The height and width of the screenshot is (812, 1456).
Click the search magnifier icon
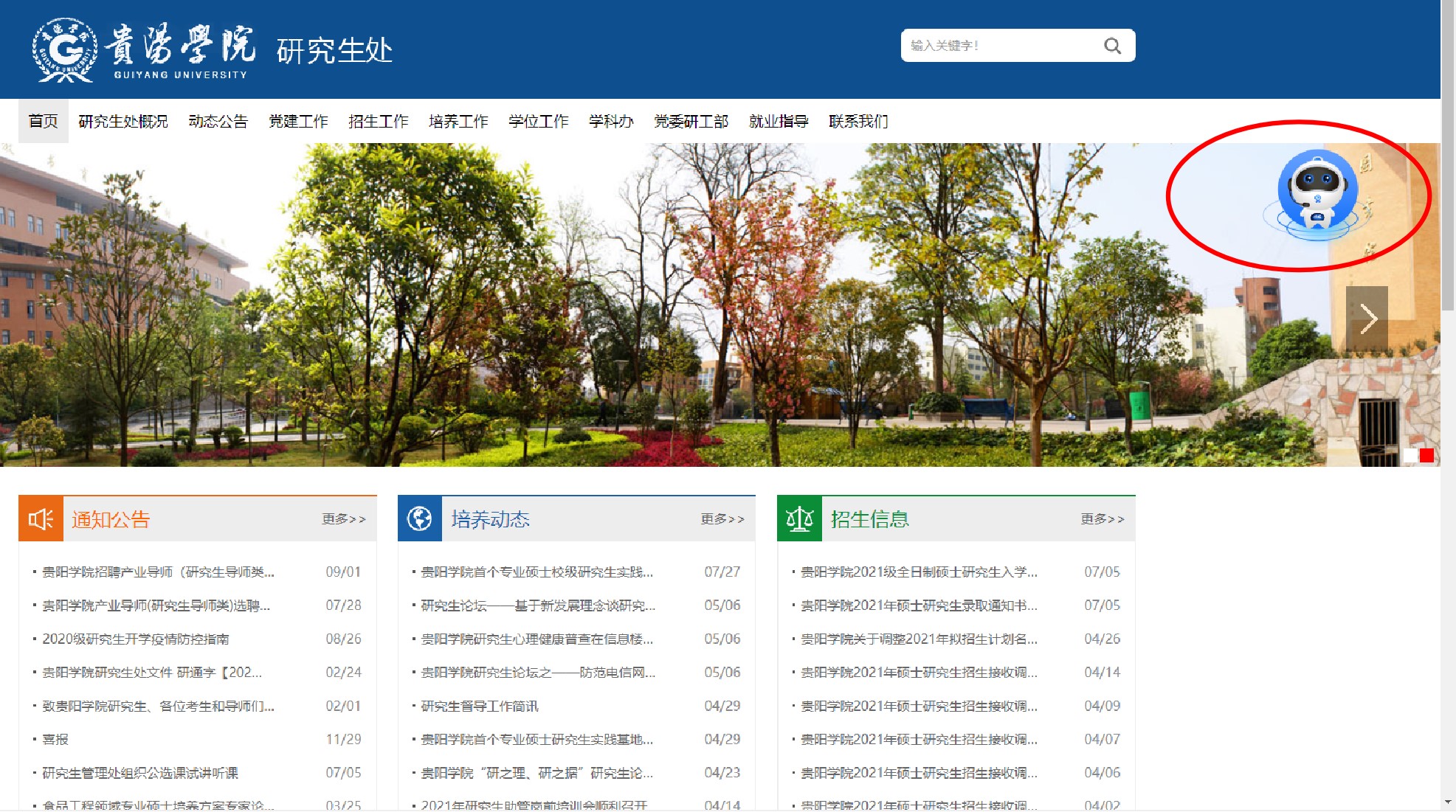coord(1112,46)
